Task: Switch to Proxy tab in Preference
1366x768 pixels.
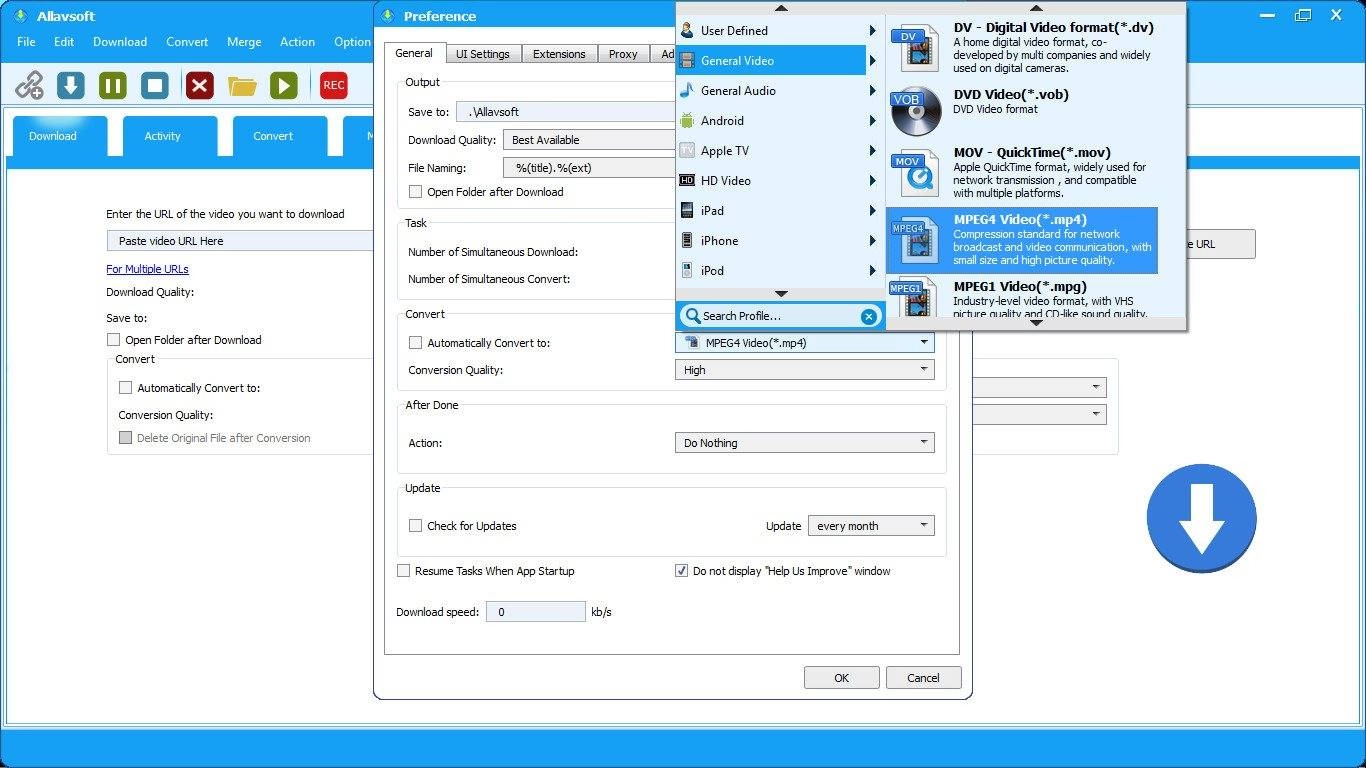Action: [x=623, y=54]
